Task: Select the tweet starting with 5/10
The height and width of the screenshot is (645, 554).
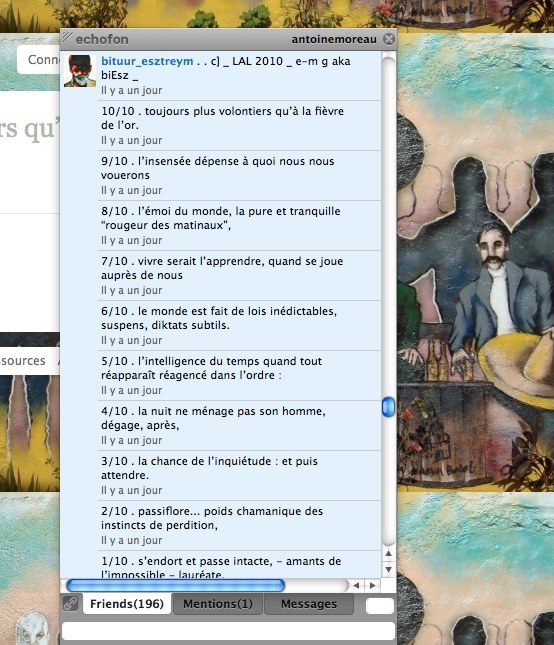Action: [x=240, y=376]
